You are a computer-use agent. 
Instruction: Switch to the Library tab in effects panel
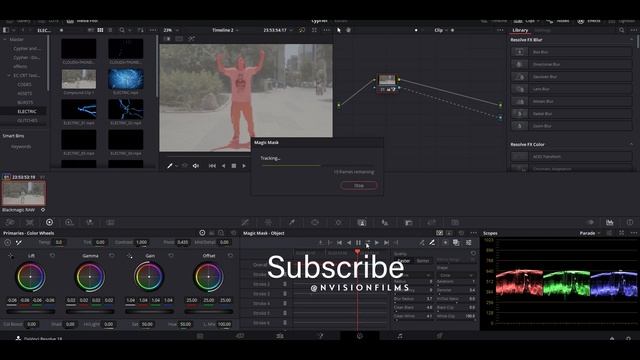pos(520,30)
